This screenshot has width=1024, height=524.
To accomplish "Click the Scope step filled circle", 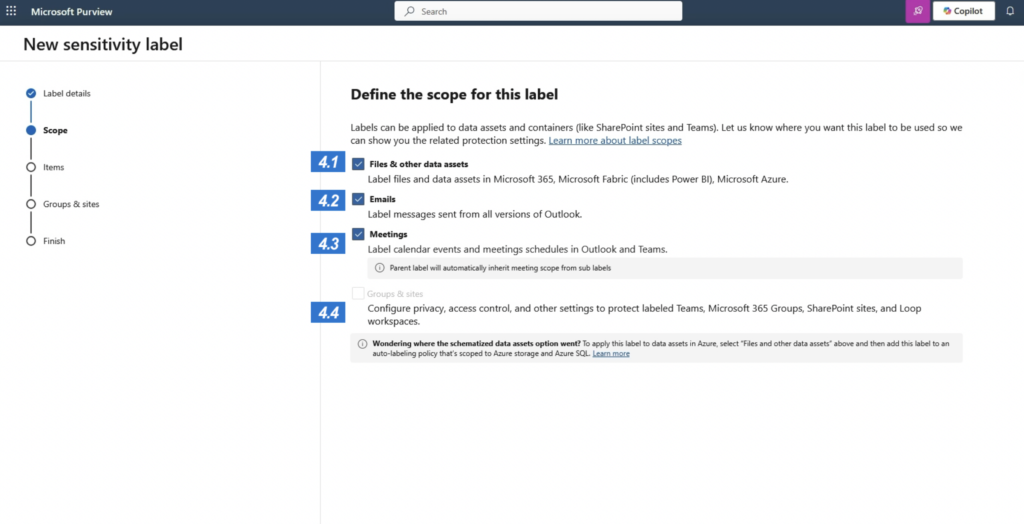I will click(x=31, y=130).
